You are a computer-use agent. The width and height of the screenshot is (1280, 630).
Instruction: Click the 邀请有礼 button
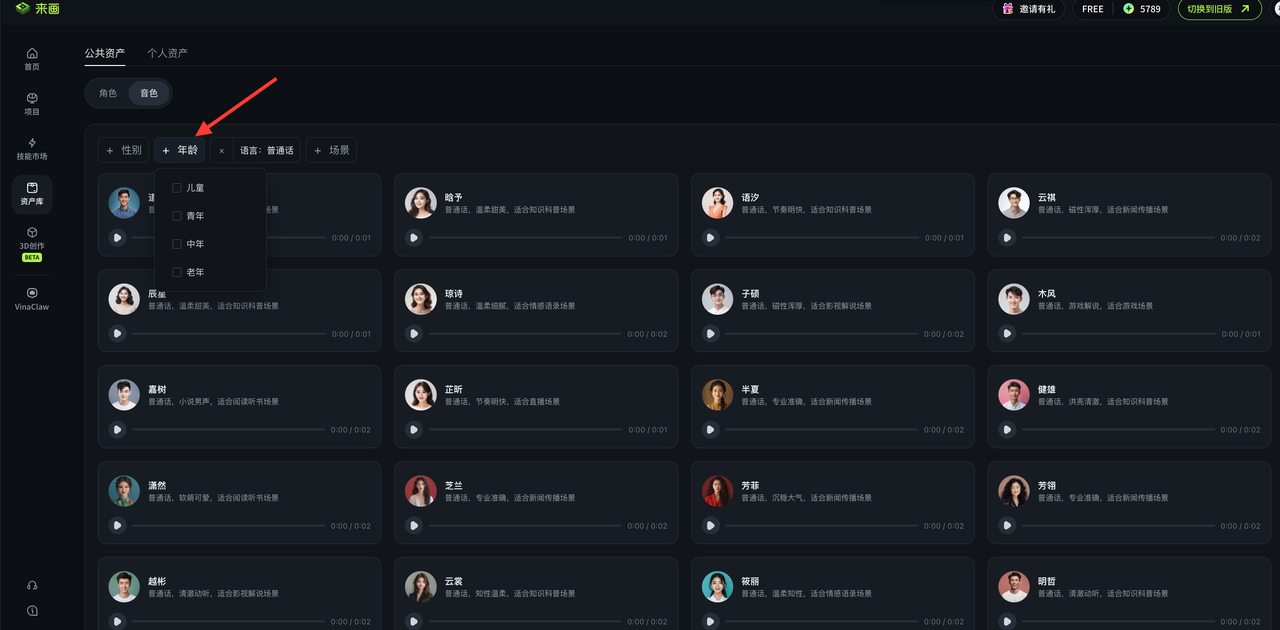(x=1028, y=9)
